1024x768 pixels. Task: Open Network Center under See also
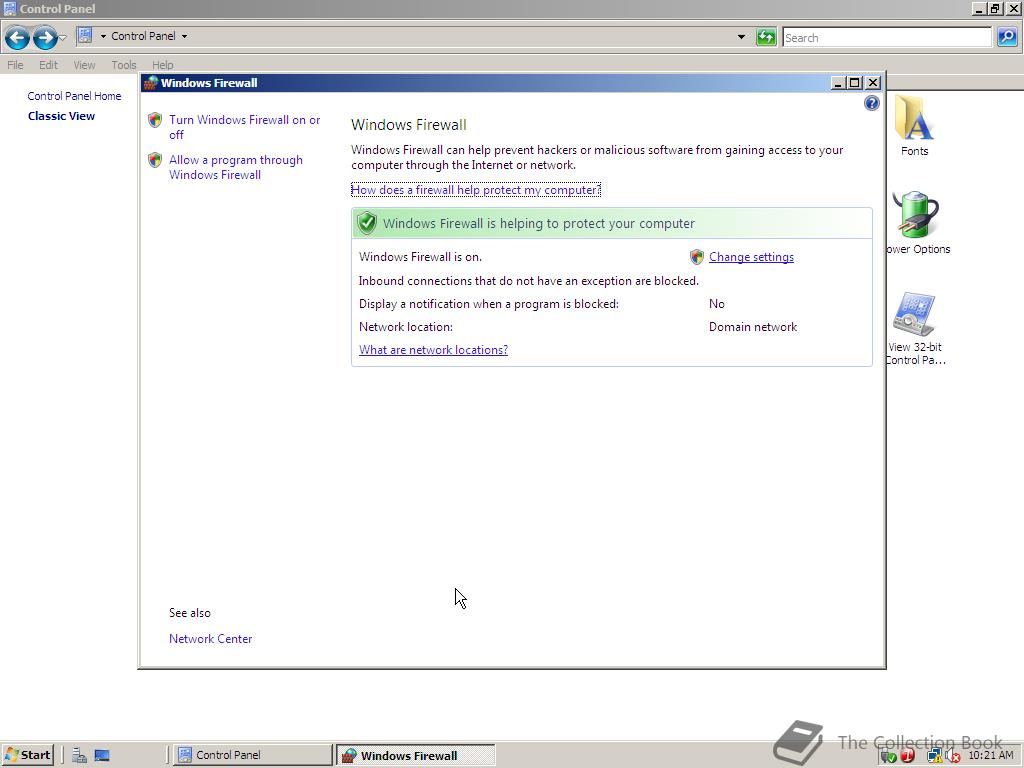click(x=210, y=639)
